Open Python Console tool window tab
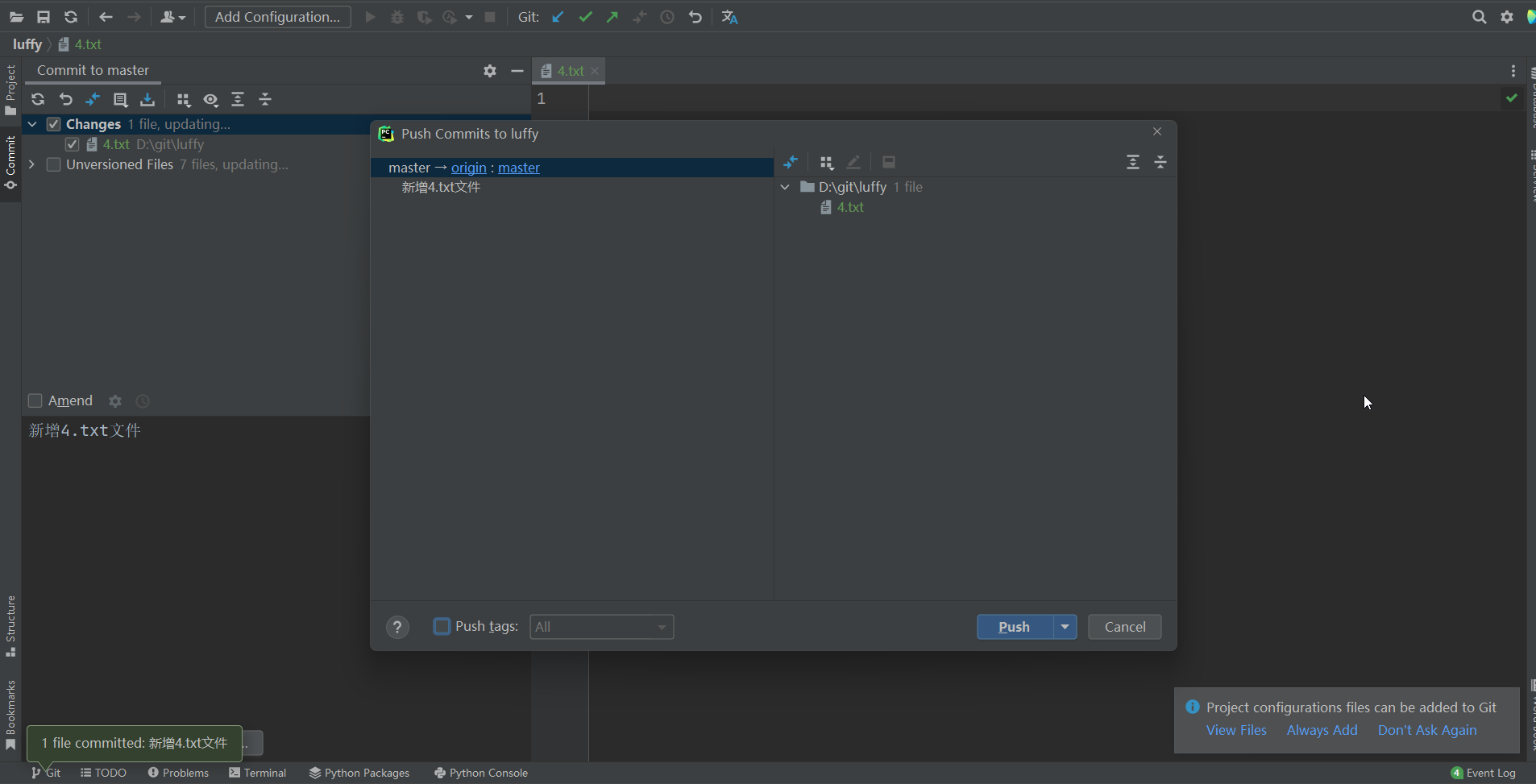Image resolution: width=1536 pixels, height=784 pixels. tap(481, 773)
